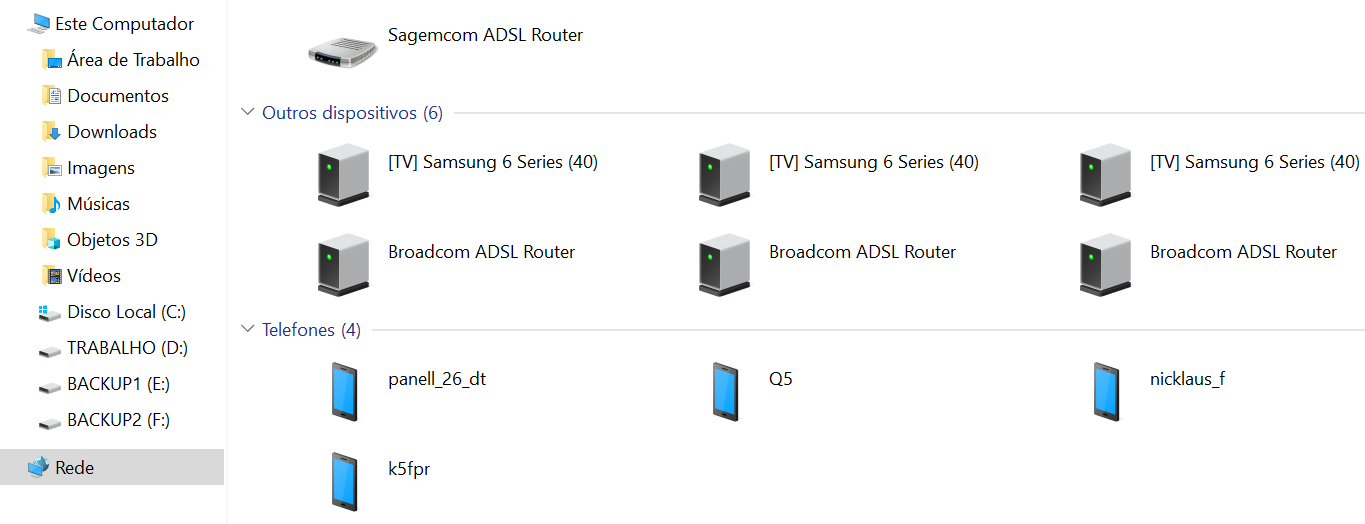Select Disco Local (C:) drive

point(126,312)
